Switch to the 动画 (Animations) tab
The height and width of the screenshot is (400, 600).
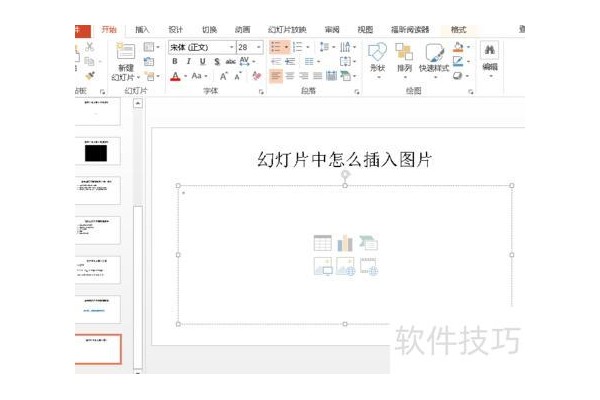tap(243, 29)
